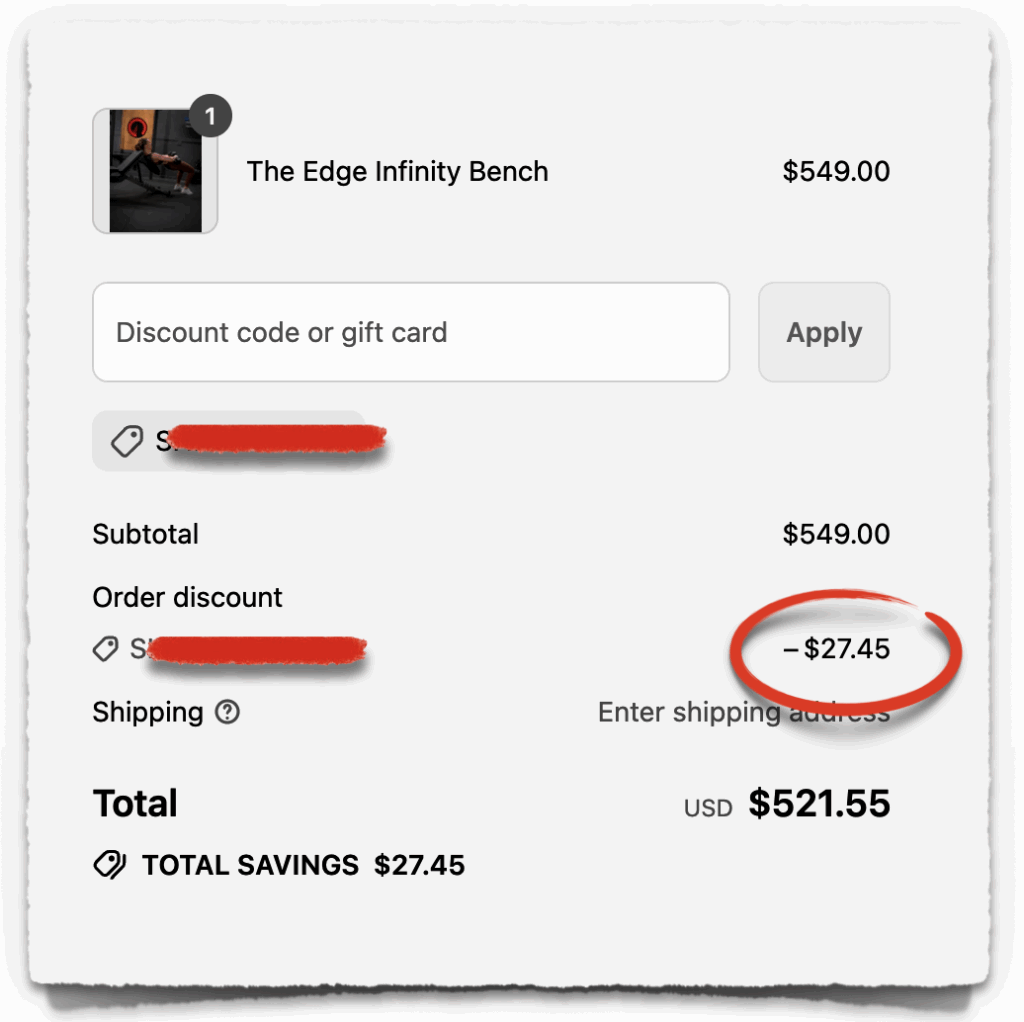1024x1022 pixels.
Task: Click the discount tag icon on applied code chip
Action: (x=126, y=440)
